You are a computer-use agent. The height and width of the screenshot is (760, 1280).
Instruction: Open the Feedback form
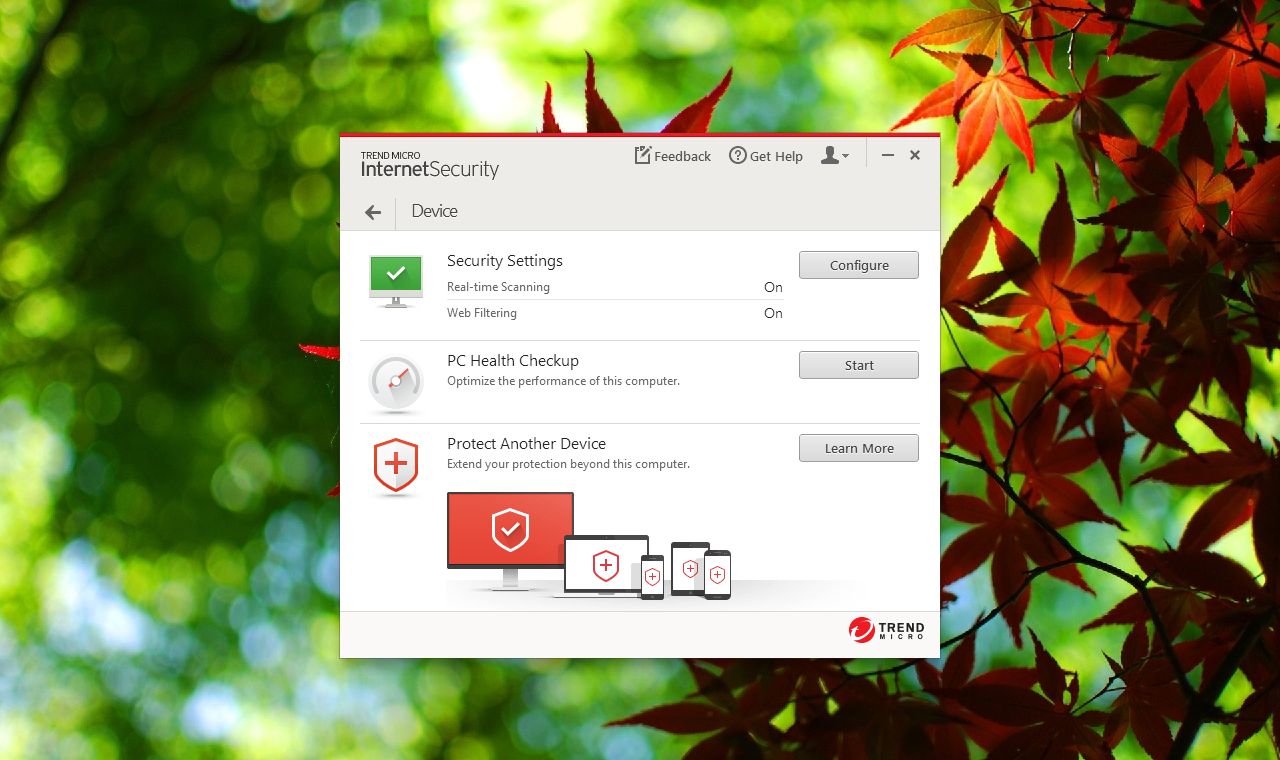(673, 156)
